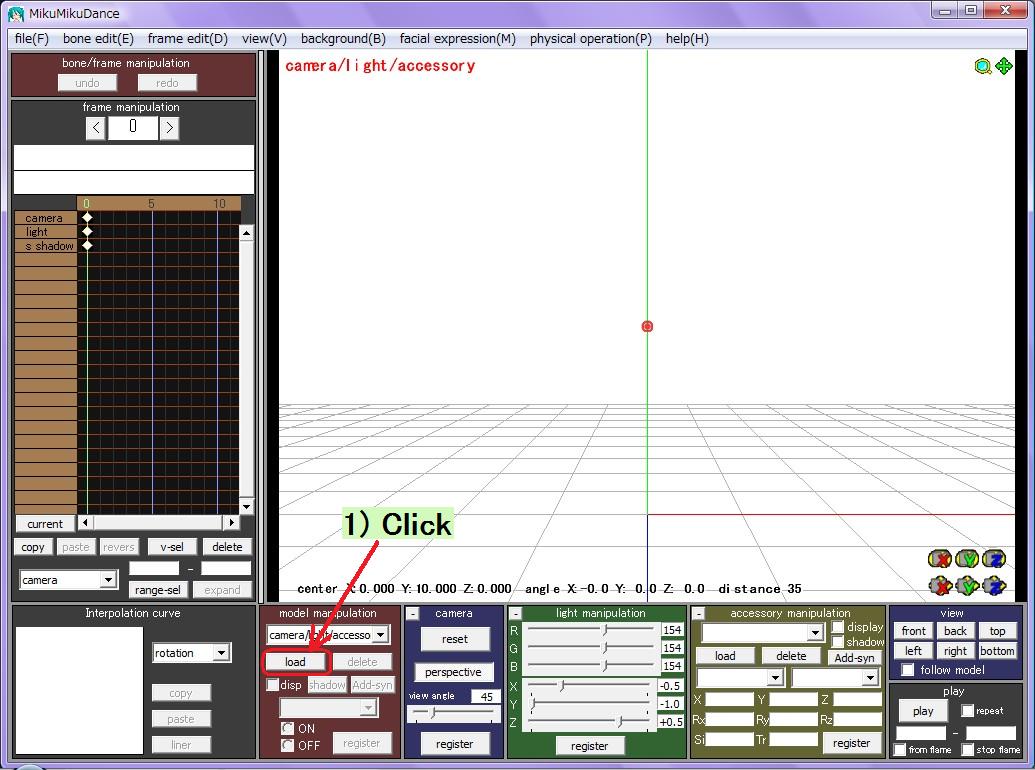
Task: Open the dropdown below accessory Add-syn button
Action: pyautogui.click(x=871, y=678)
